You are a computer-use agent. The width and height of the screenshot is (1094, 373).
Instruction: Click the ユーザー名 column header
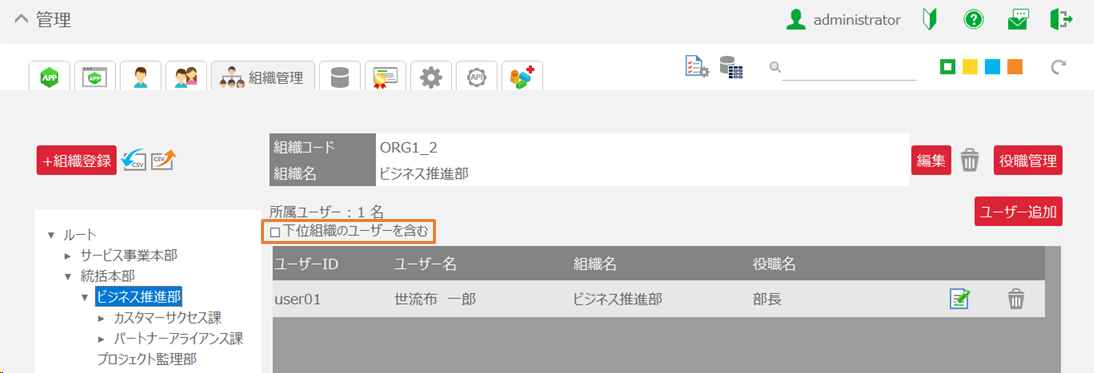pyautogui.click(x=425, y=264)
